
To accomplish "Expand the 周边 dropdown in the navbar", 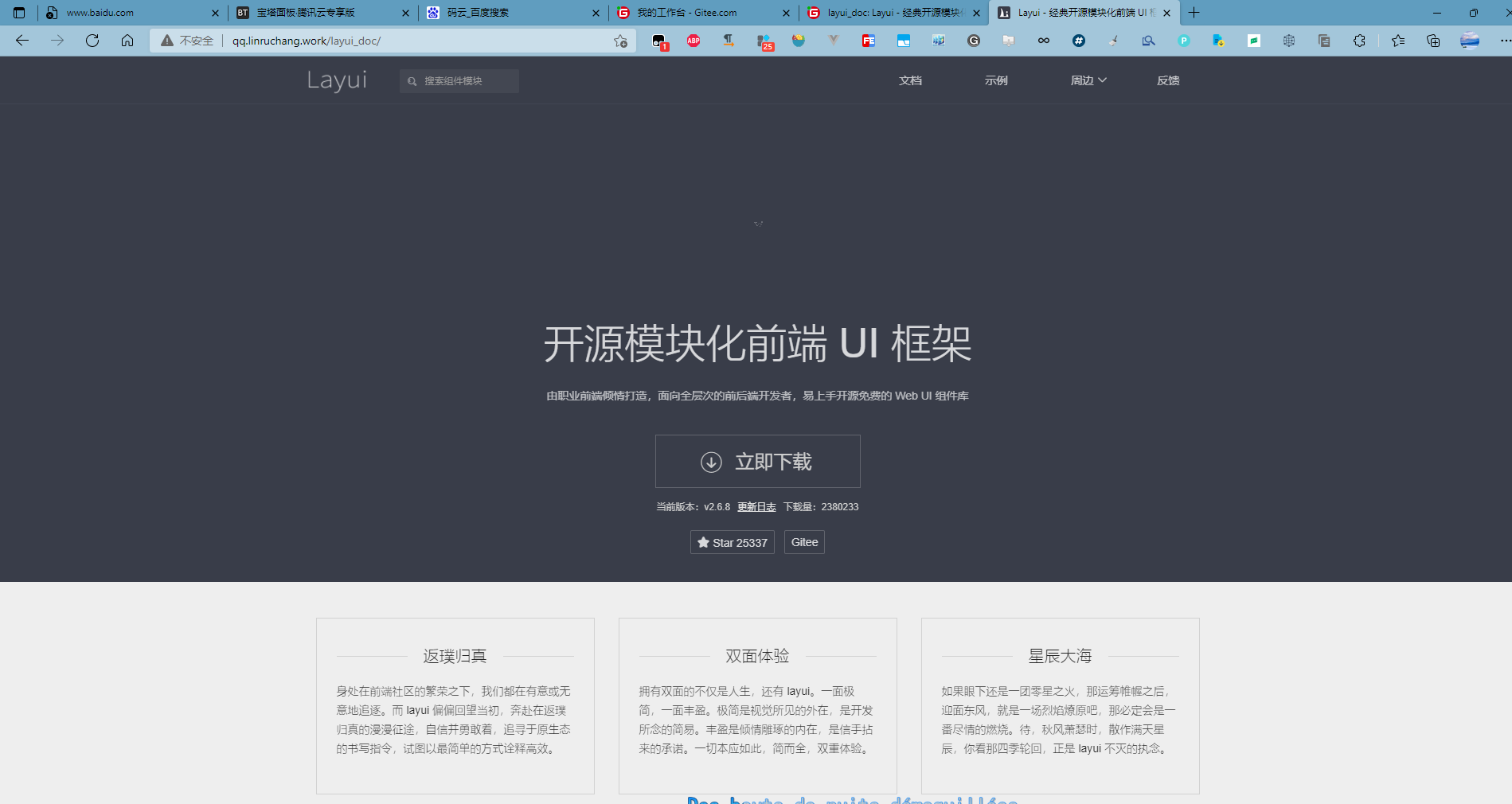I will pyautogui.click(x=1088, y=80).
